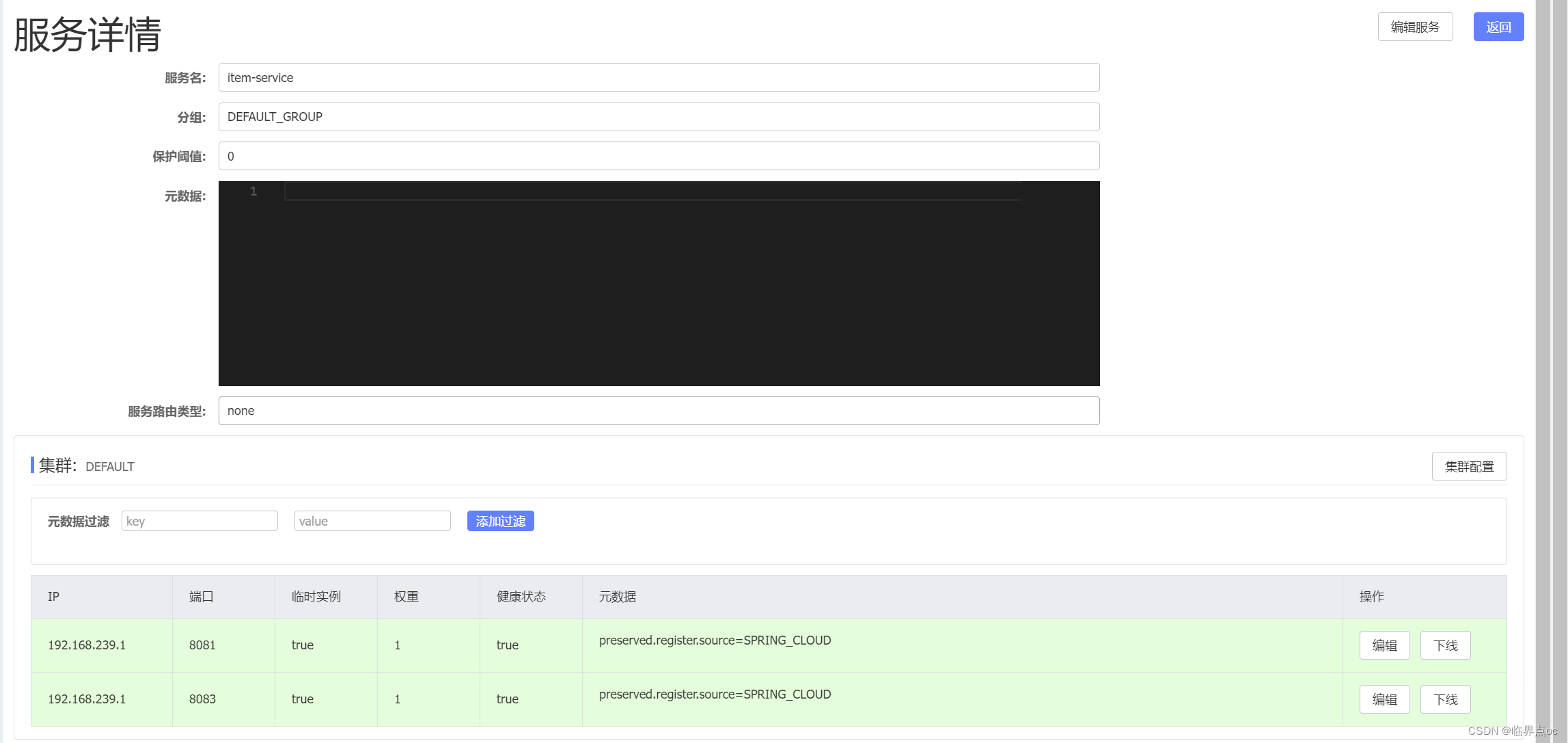Click the 保护阈值 field showing 0
1568x743 pixels.
[x=659, y=156]
